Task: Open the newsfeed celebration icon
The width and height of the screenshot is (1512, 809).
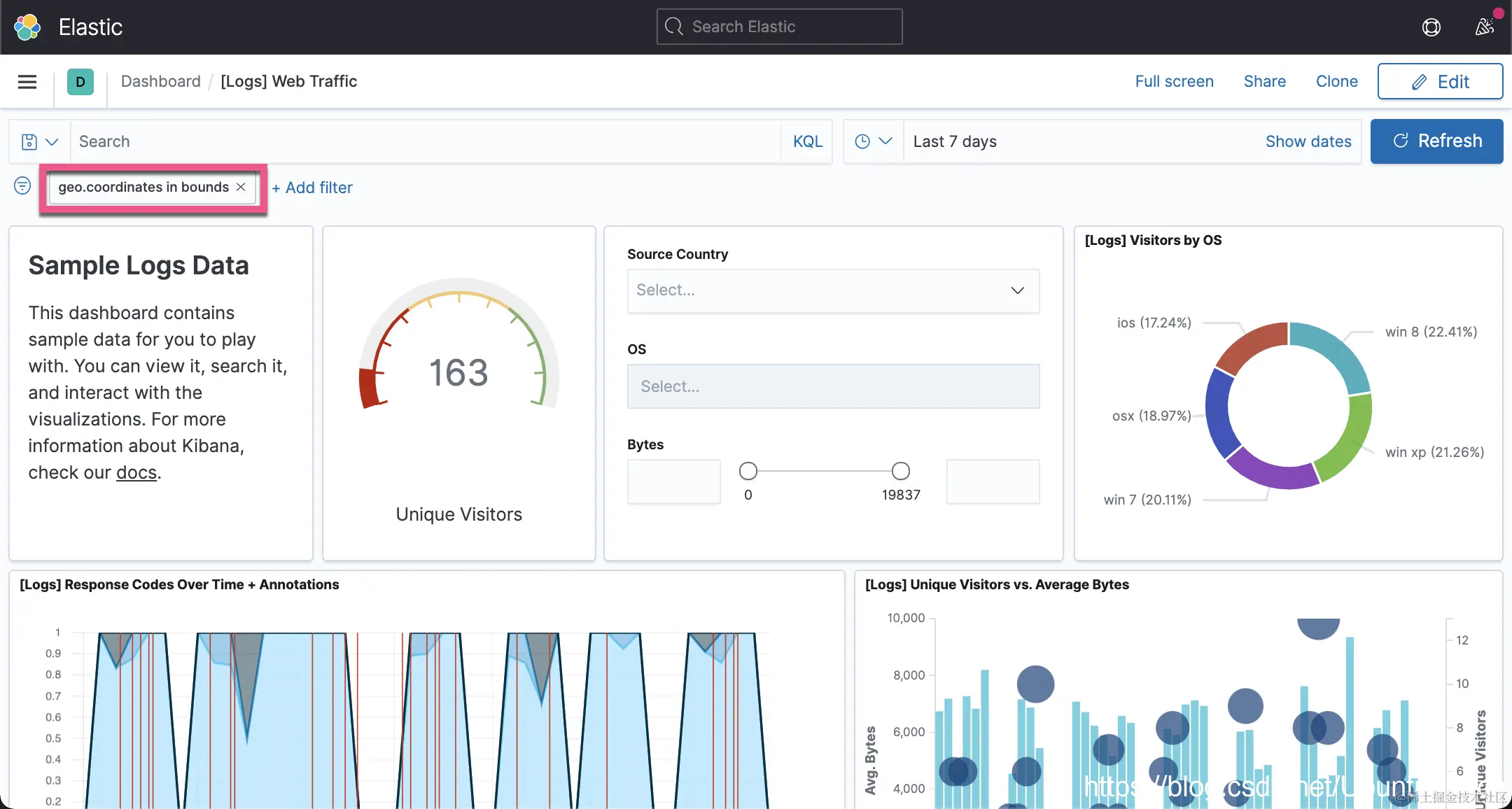Action: (1485, 27)
